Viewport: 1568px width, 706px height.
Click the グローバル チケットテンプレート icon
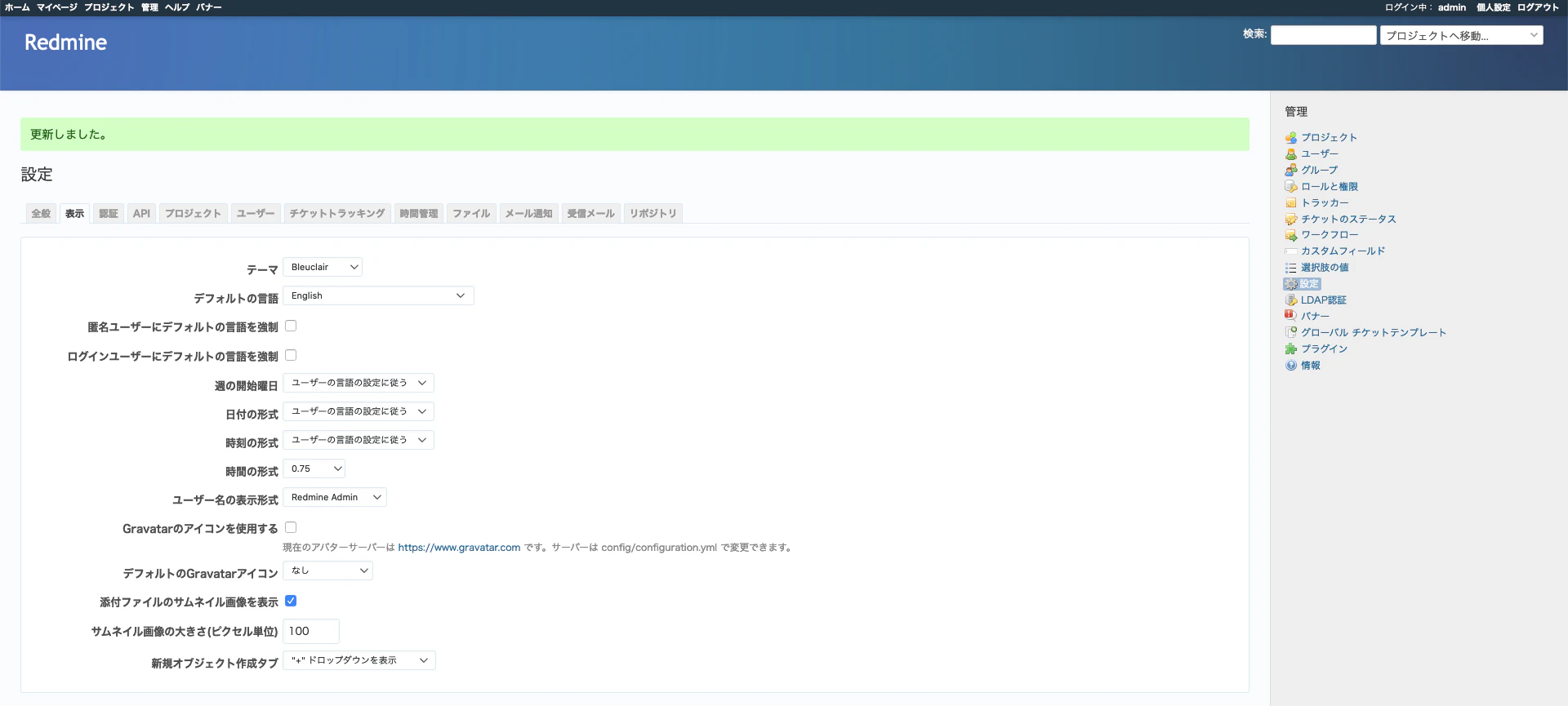tap(1290, 332)
